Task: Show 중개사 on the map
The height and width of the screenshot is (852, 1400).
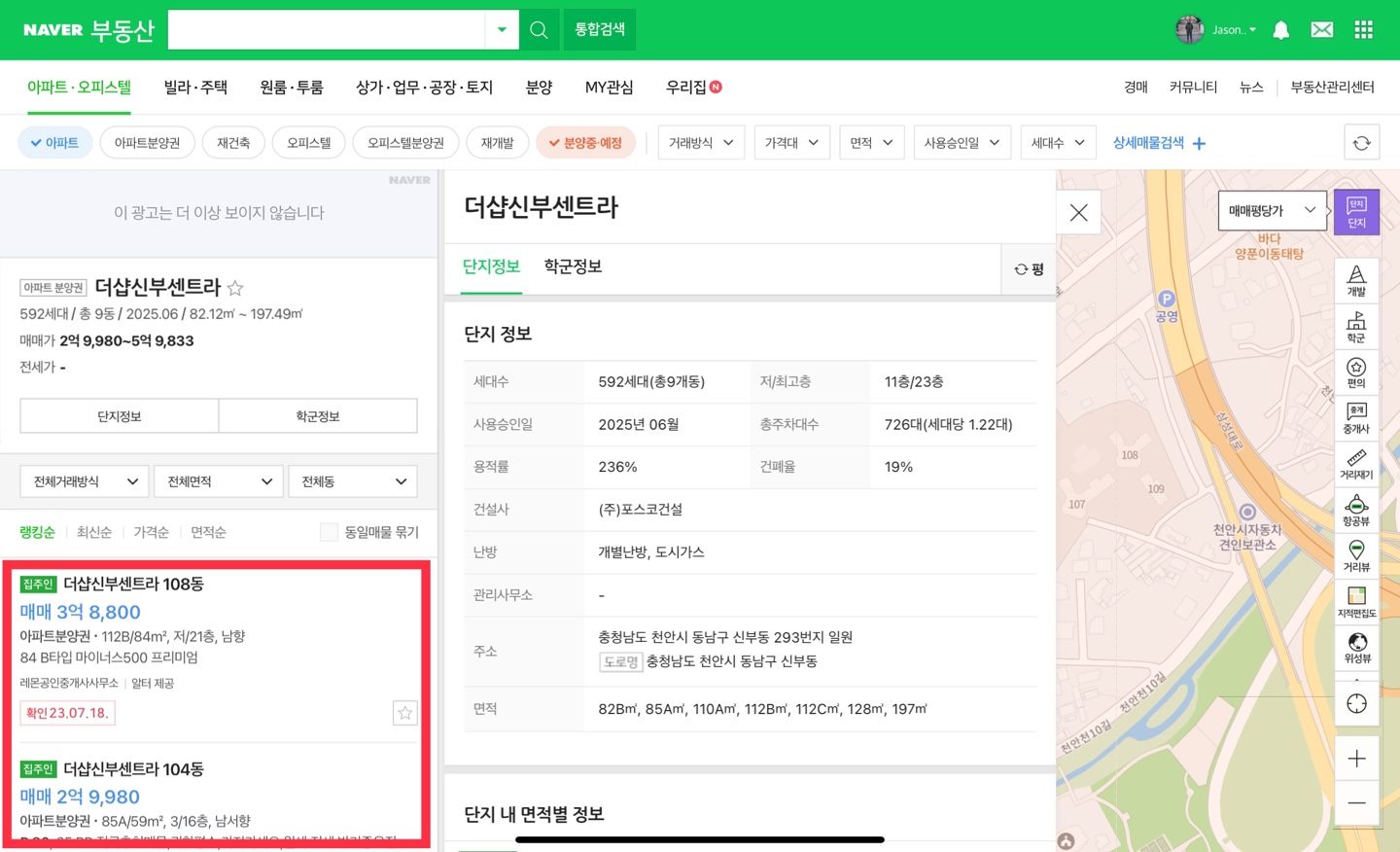Action: (x=1356, y=418)
